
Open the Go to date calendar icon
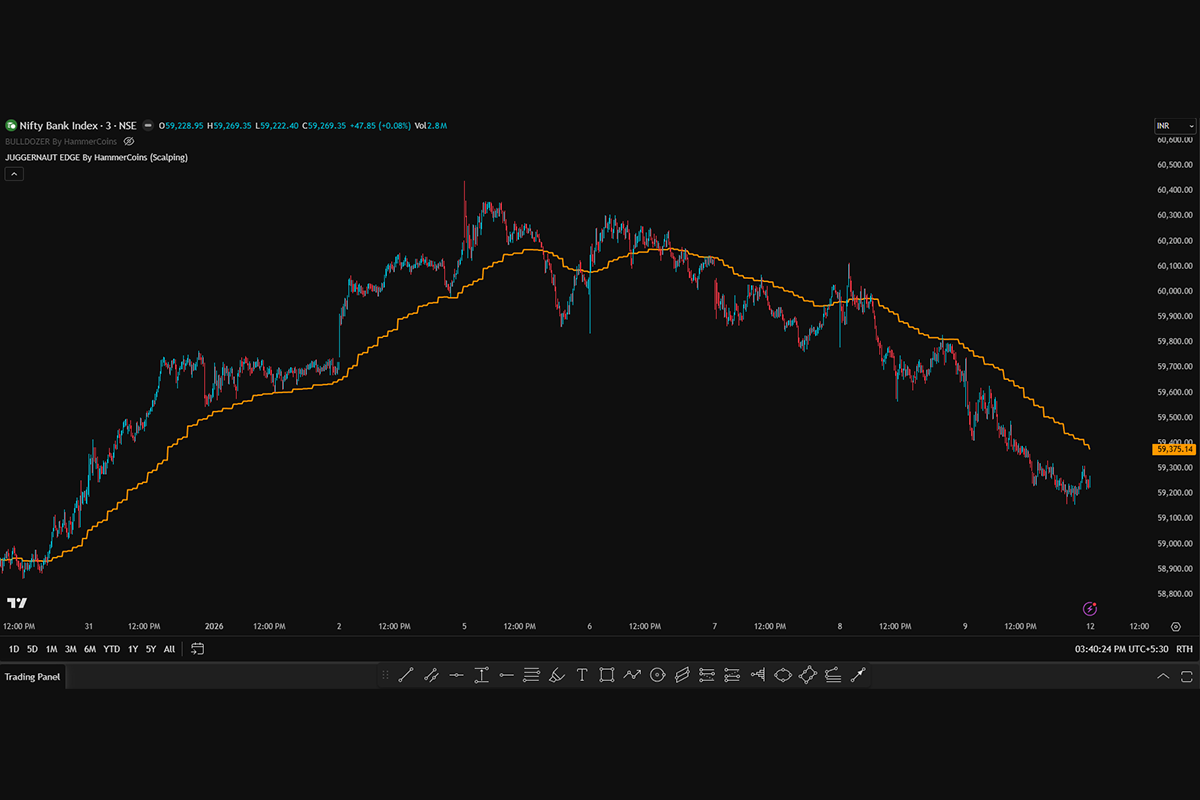pos(197,649)
